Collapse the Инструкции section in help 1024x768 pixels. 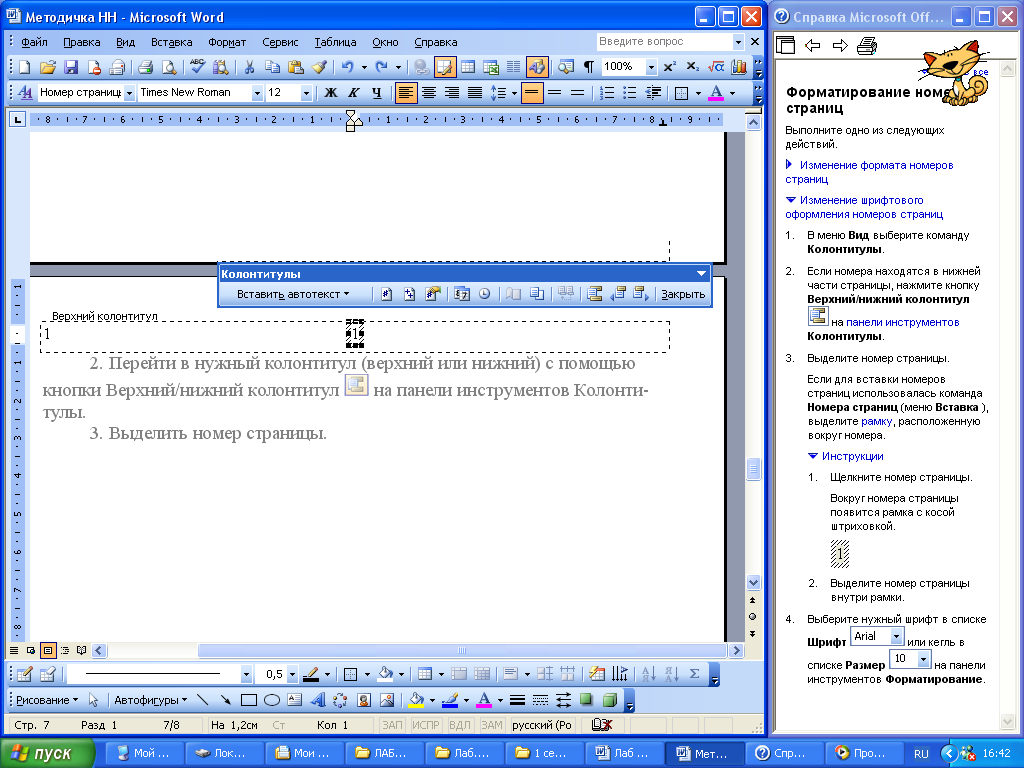[x=846, y=456]
